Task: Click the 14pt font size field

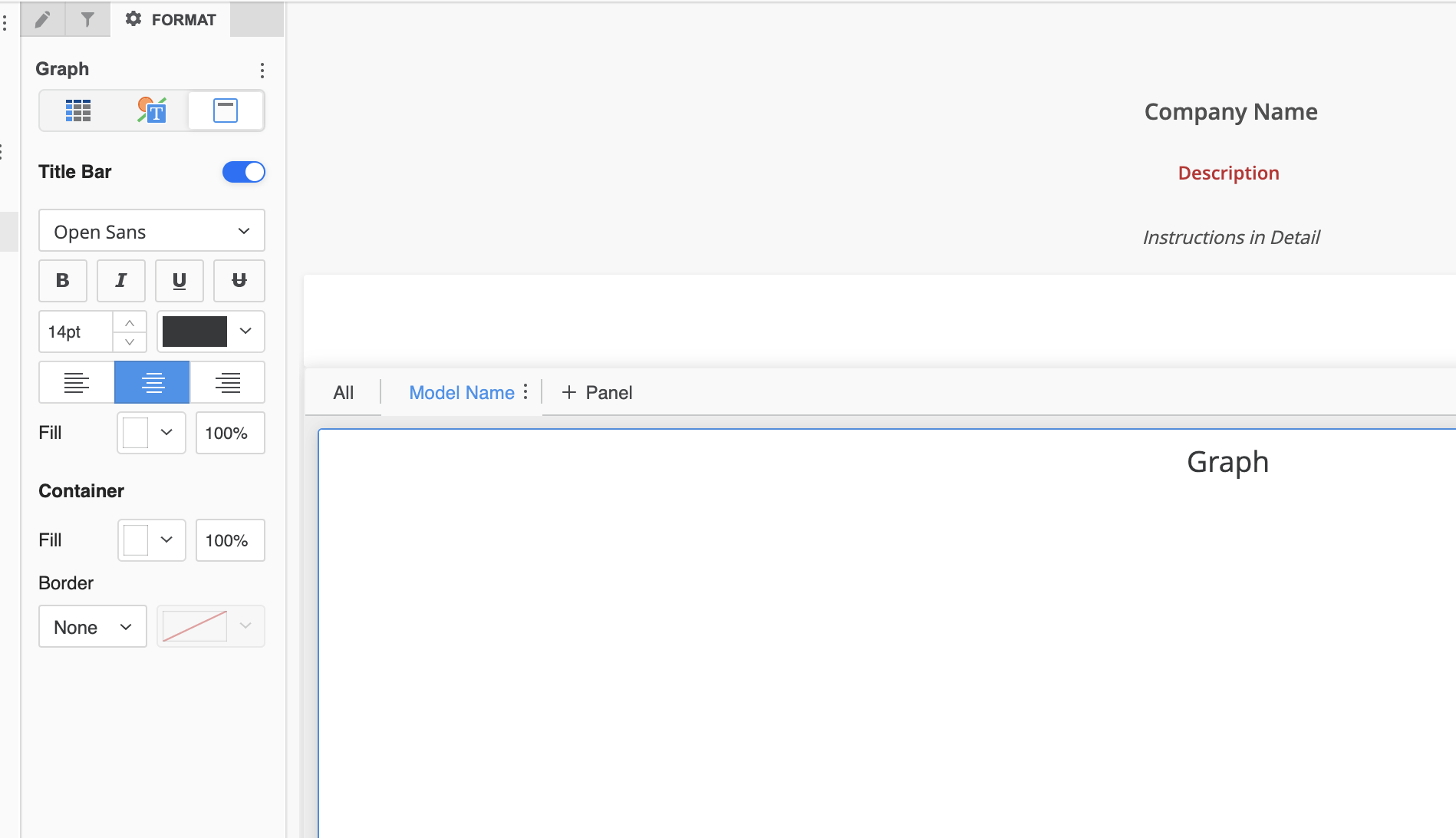Action: tap(77, 332)
